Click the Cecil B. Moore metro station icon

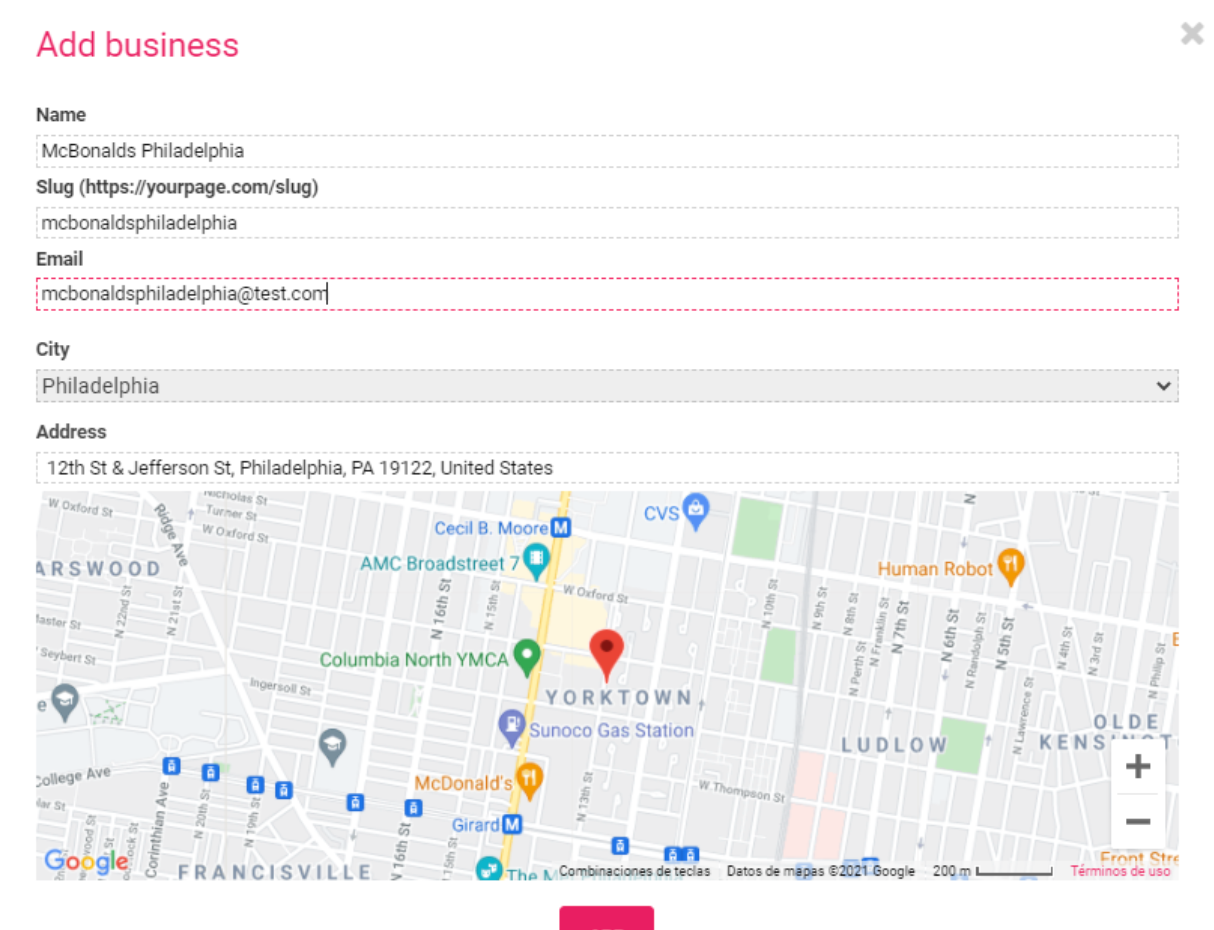pyautogui.click(x=561, y=527)
